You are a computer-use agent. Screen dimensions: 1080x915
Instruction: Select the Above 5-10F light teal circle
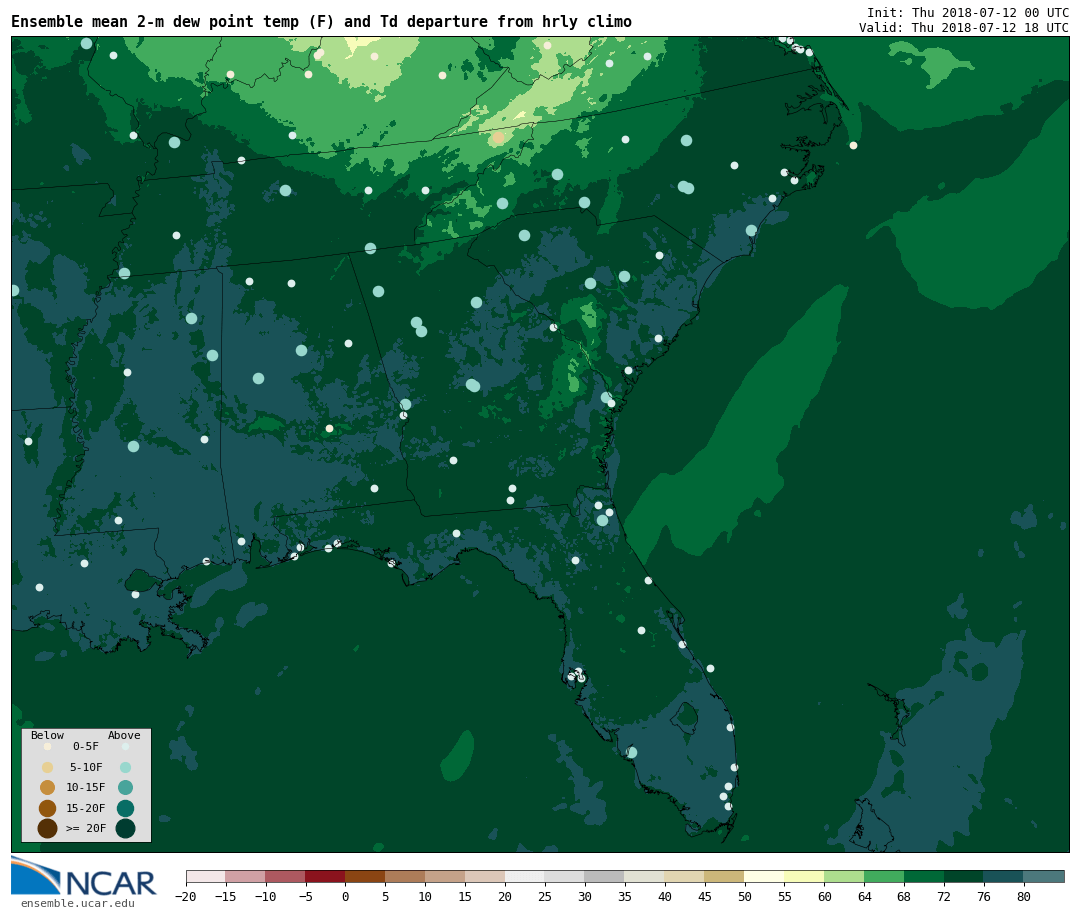coord(125,767)
